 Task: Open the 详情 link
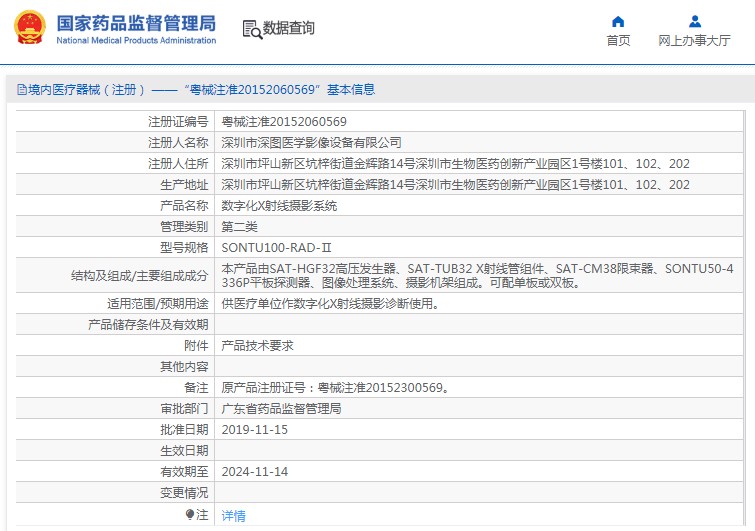click(x=234, y=516)
